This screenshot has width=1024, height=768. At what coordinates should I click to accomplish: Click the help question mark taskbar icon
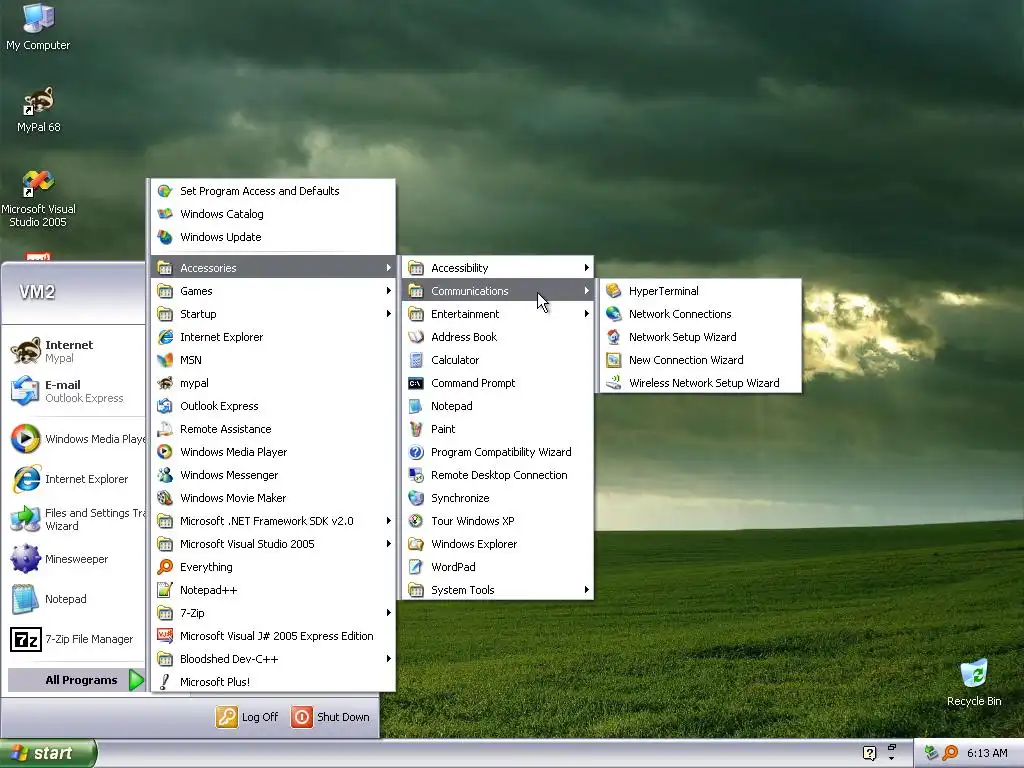click(869, 753)
